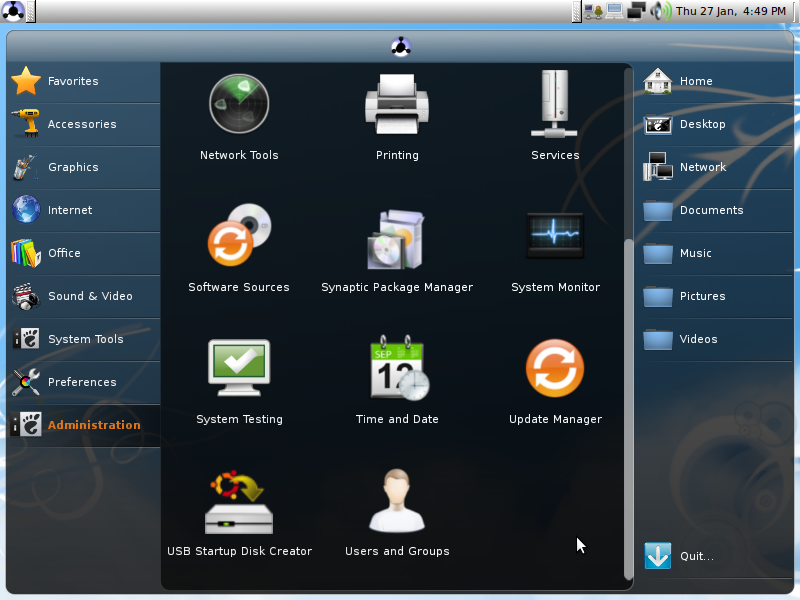800x600 pixels.
Task: Open Time and Date settings
Action: (x=399, y=367)
